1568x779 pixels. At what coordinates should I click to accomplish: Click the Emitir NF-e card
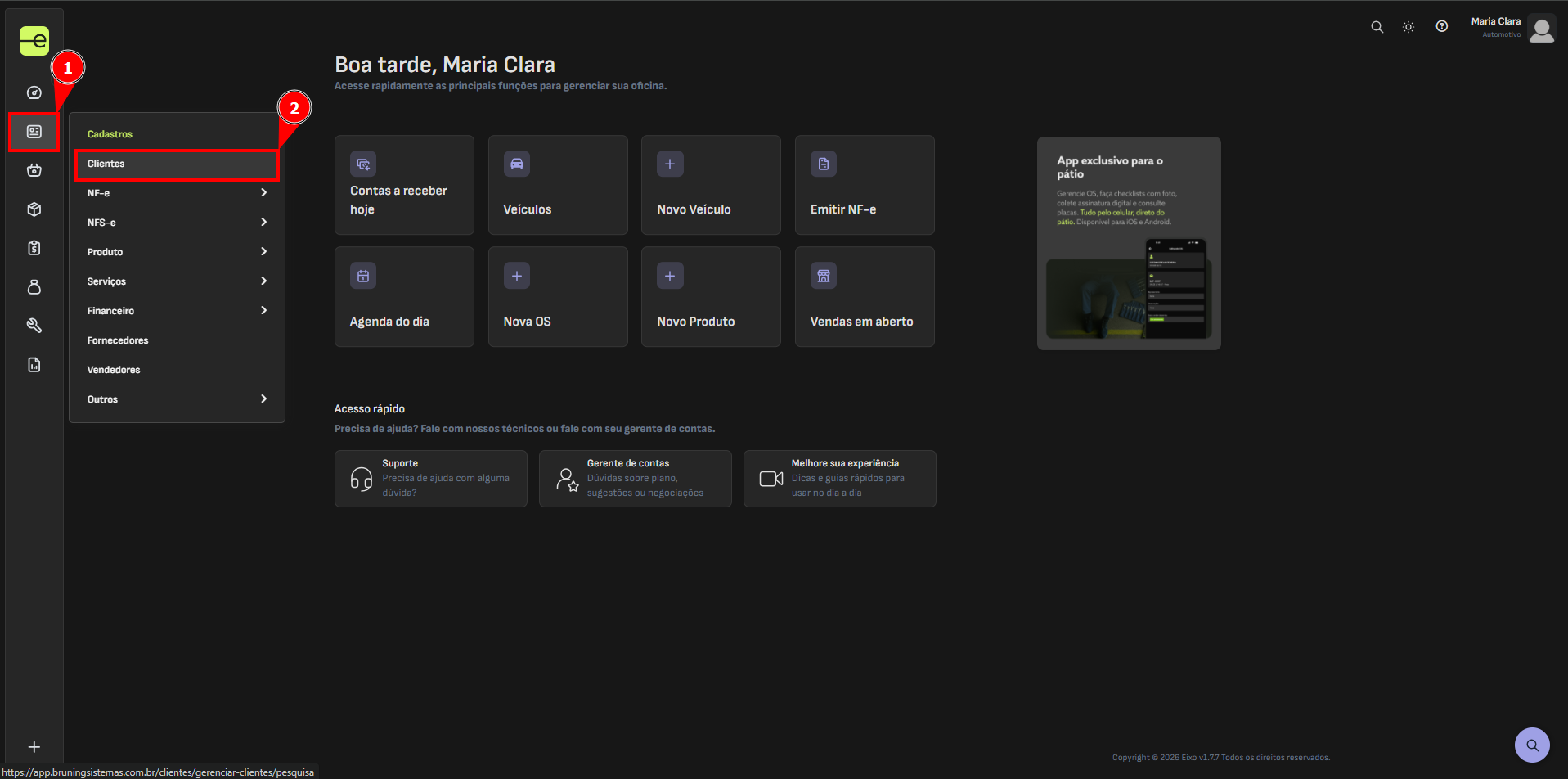coord(864,185)
